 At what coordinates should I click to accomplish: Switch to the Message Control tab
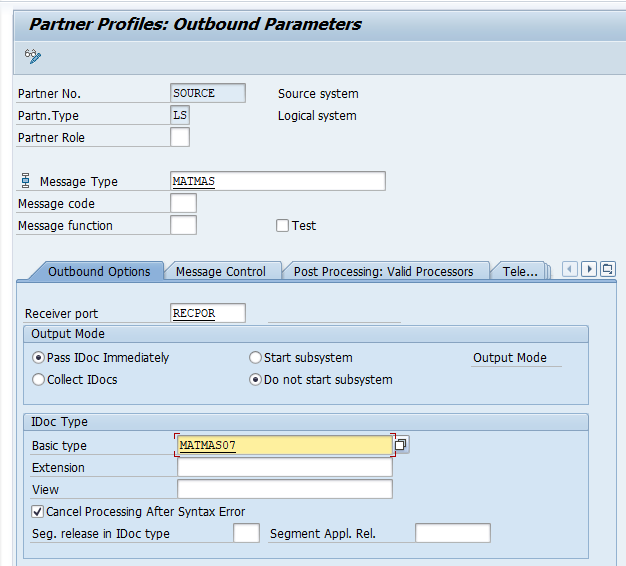(221, 271)
